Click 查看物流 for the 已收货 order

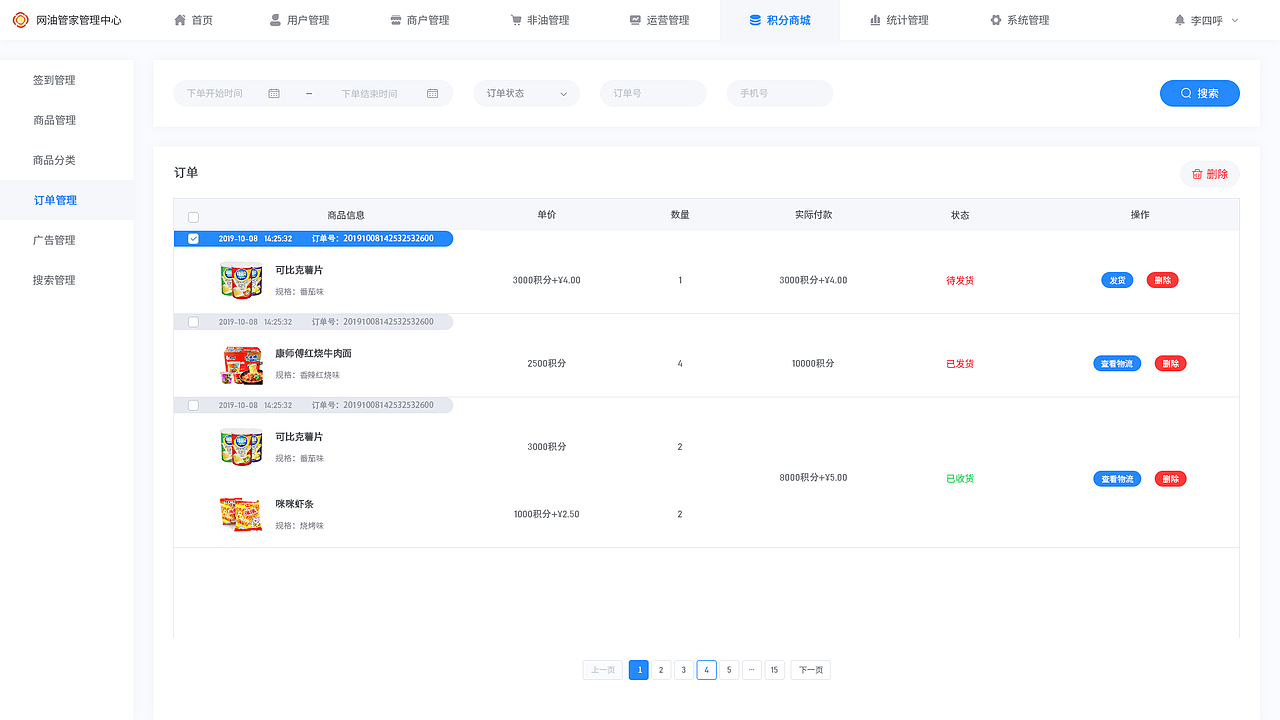pos(1117,479)
